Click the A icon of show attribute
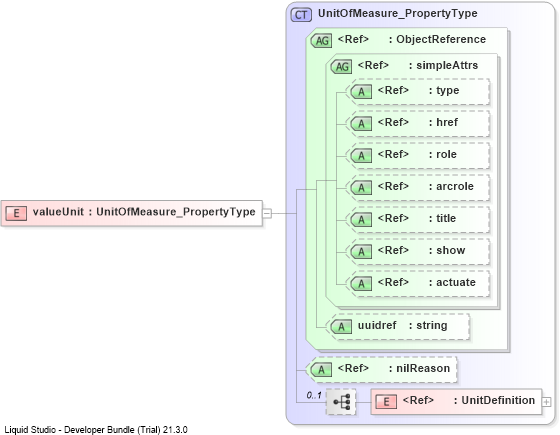This screenshot has width=560, height=435. point(361,251)
